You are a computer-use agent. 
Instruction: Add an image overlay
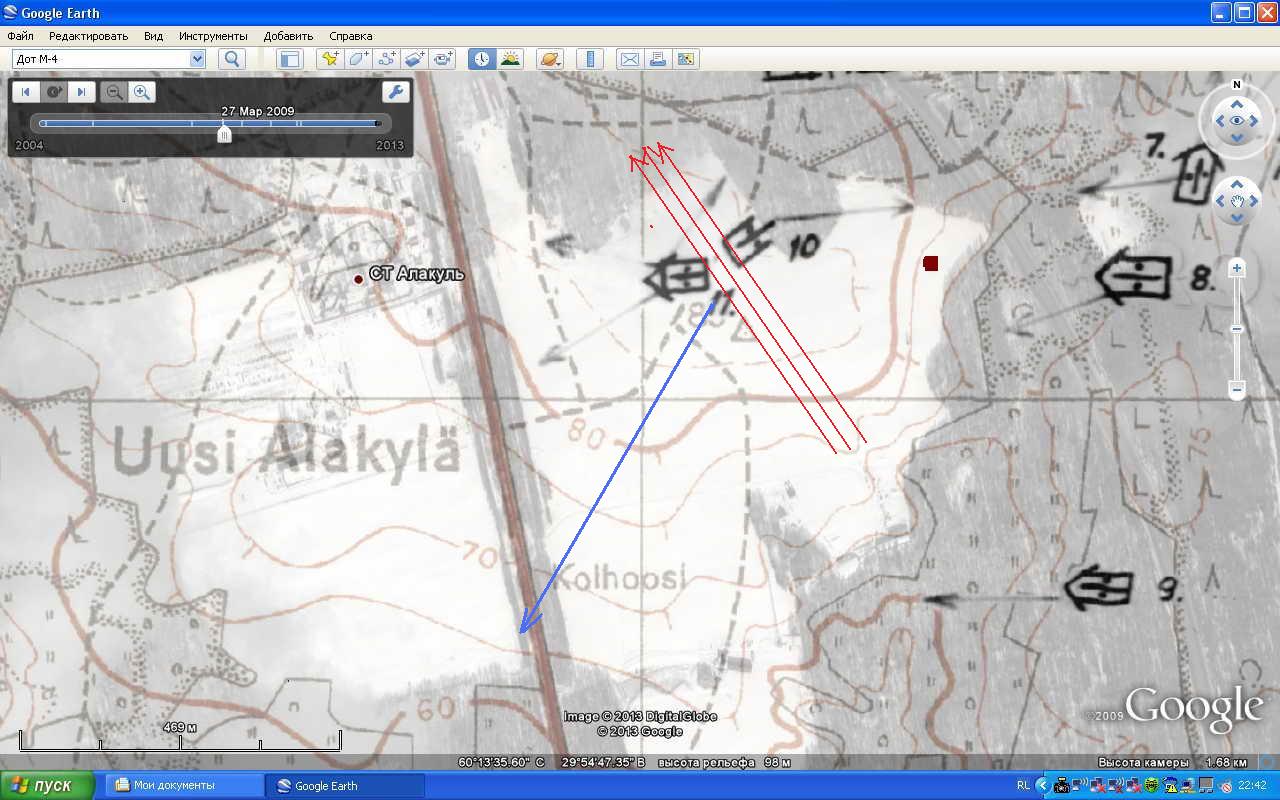click(x=415, y=59)
